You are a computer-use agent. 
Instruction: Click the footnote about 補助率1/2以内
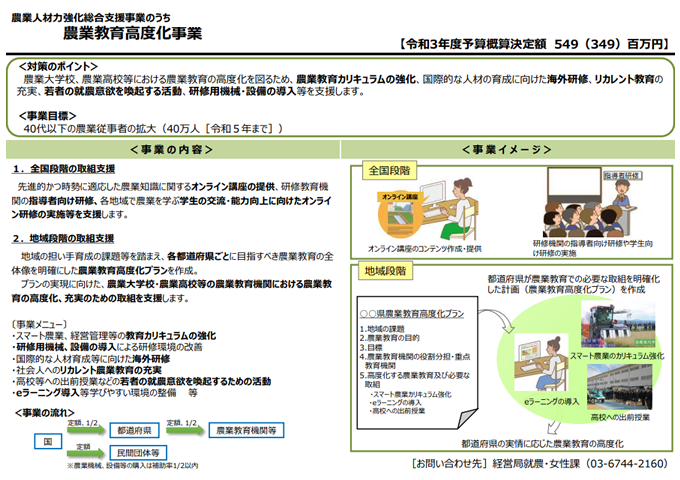(133, 466)
